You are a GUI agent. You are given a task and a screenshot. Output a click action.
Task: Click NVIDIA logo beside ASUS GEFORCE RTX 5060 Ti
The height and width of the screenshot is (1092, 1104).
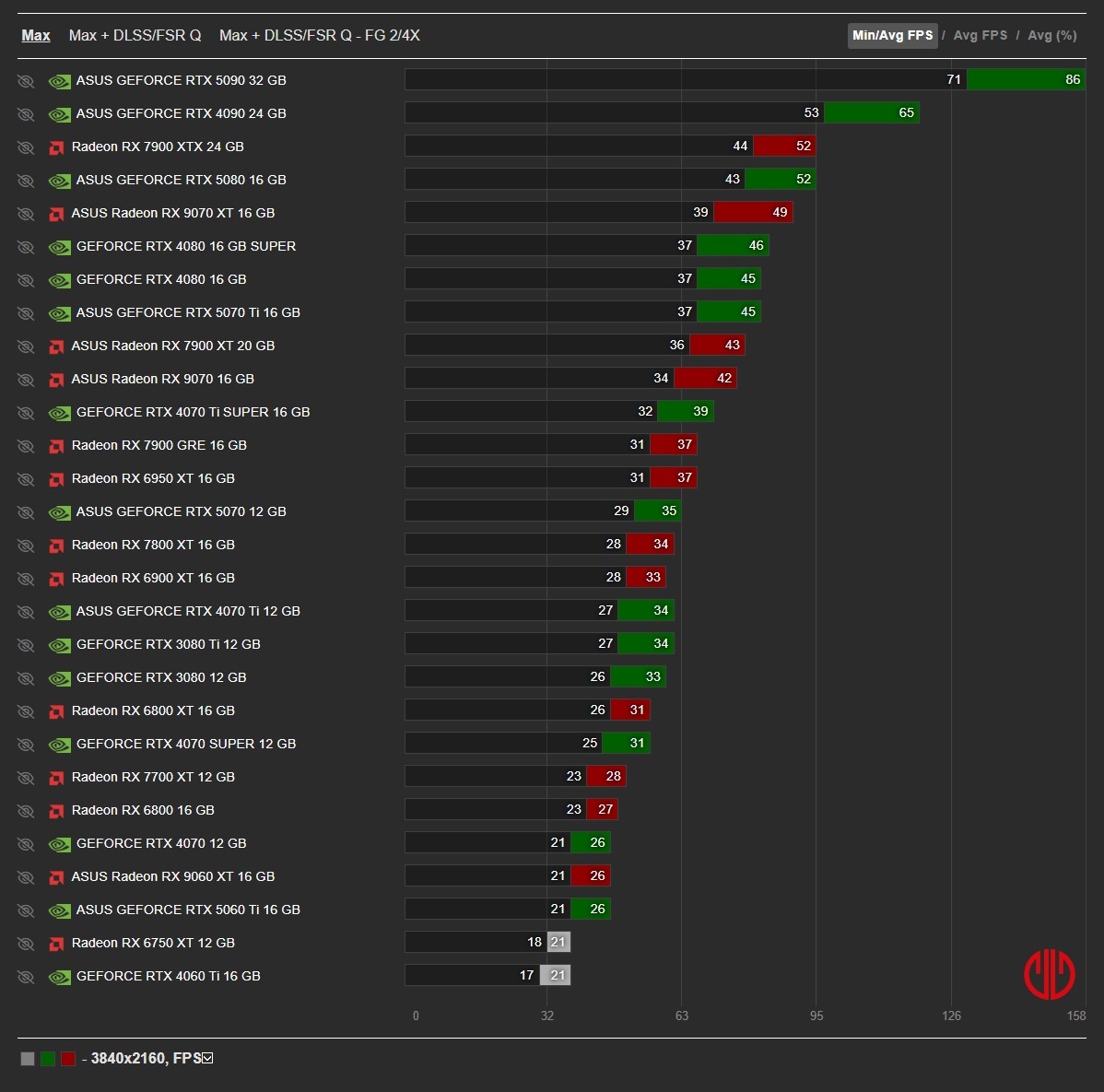(x=59, y=910)
